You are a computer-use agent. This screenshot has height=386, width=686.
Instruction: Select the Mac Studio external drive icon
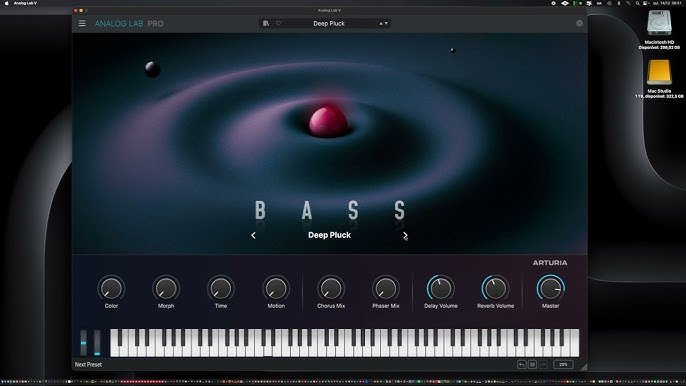point(659,73)
